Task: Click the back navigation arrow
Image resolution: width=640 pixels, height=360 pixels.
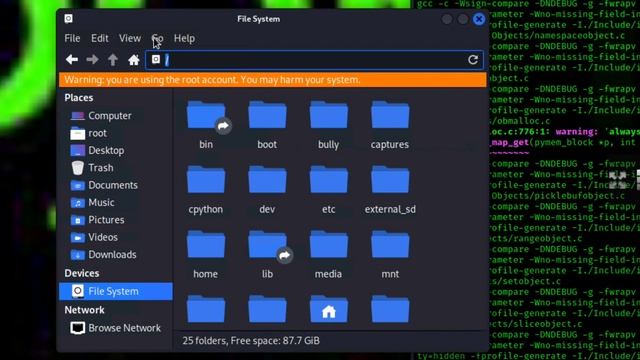Action: (72, 60)
